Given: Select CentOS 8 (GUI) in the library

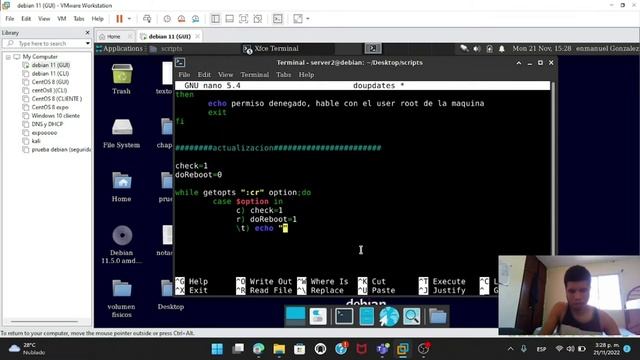Looking at the screenshot, I should point(50,82).
